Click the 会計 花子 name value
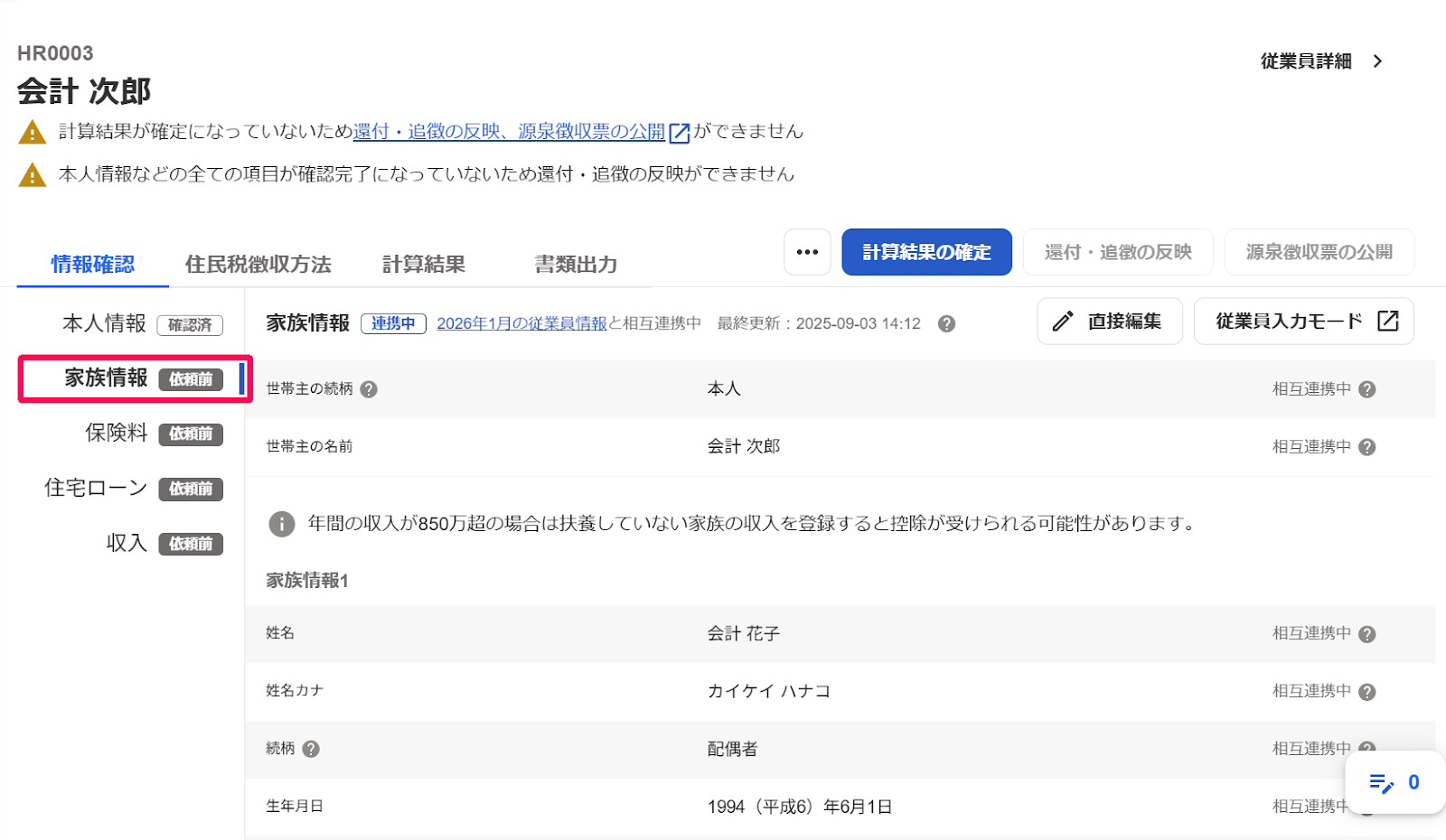 pos(744,634)
